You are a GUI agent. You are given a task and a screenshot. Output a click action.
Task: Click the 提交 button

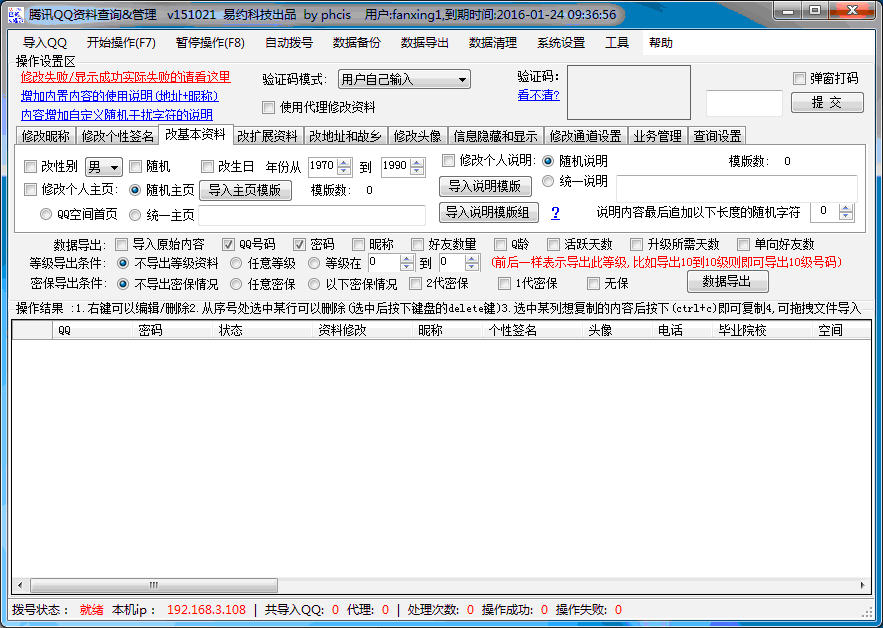coord(827,103)
